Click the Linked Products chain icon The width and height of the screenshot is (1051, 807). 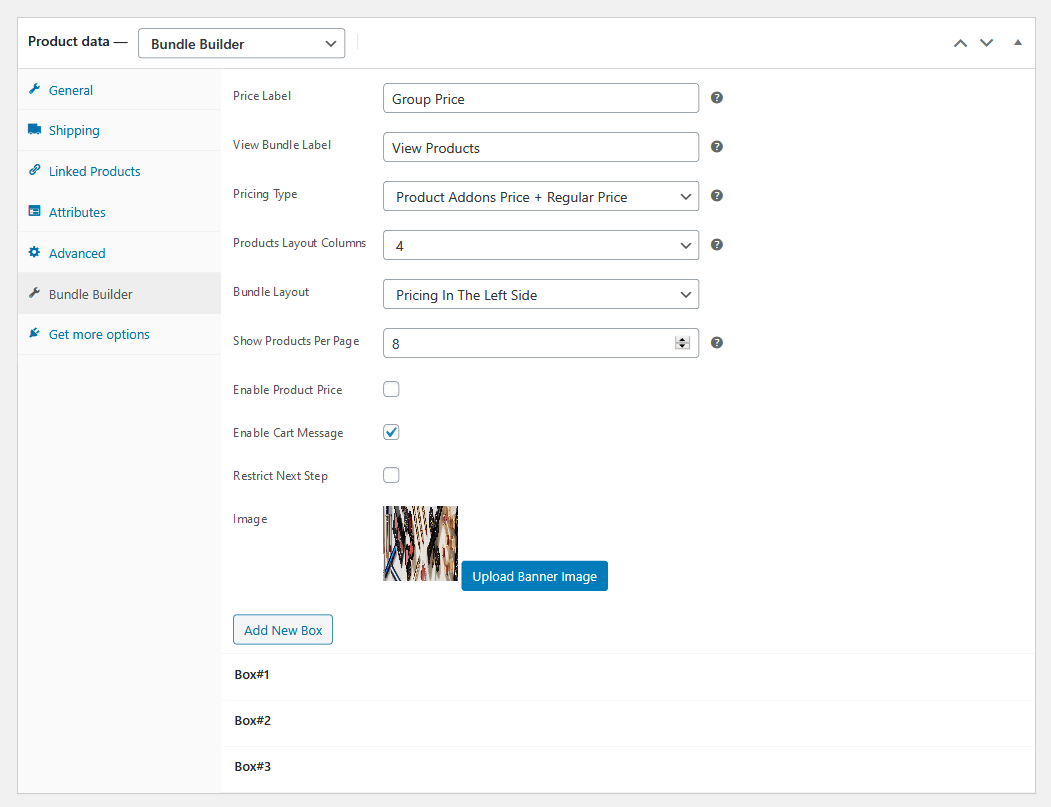pyautogui.click(x=35, y=170)
